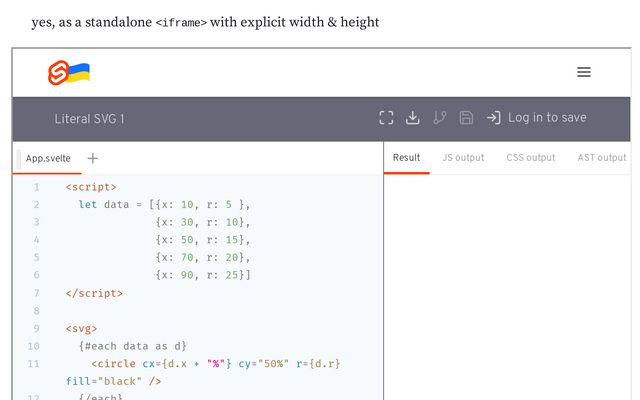Switch to the Result tab
Viewport: 640px width, 400px height.
(406, 158)
